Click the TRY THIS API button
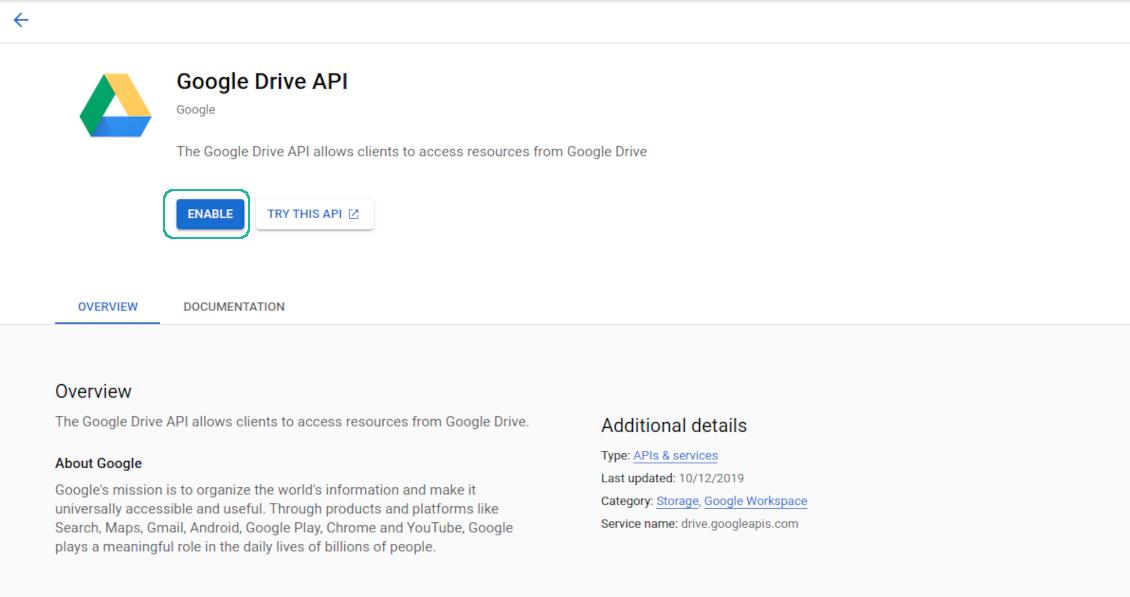 pyautogui.click(x=314, y=214)
